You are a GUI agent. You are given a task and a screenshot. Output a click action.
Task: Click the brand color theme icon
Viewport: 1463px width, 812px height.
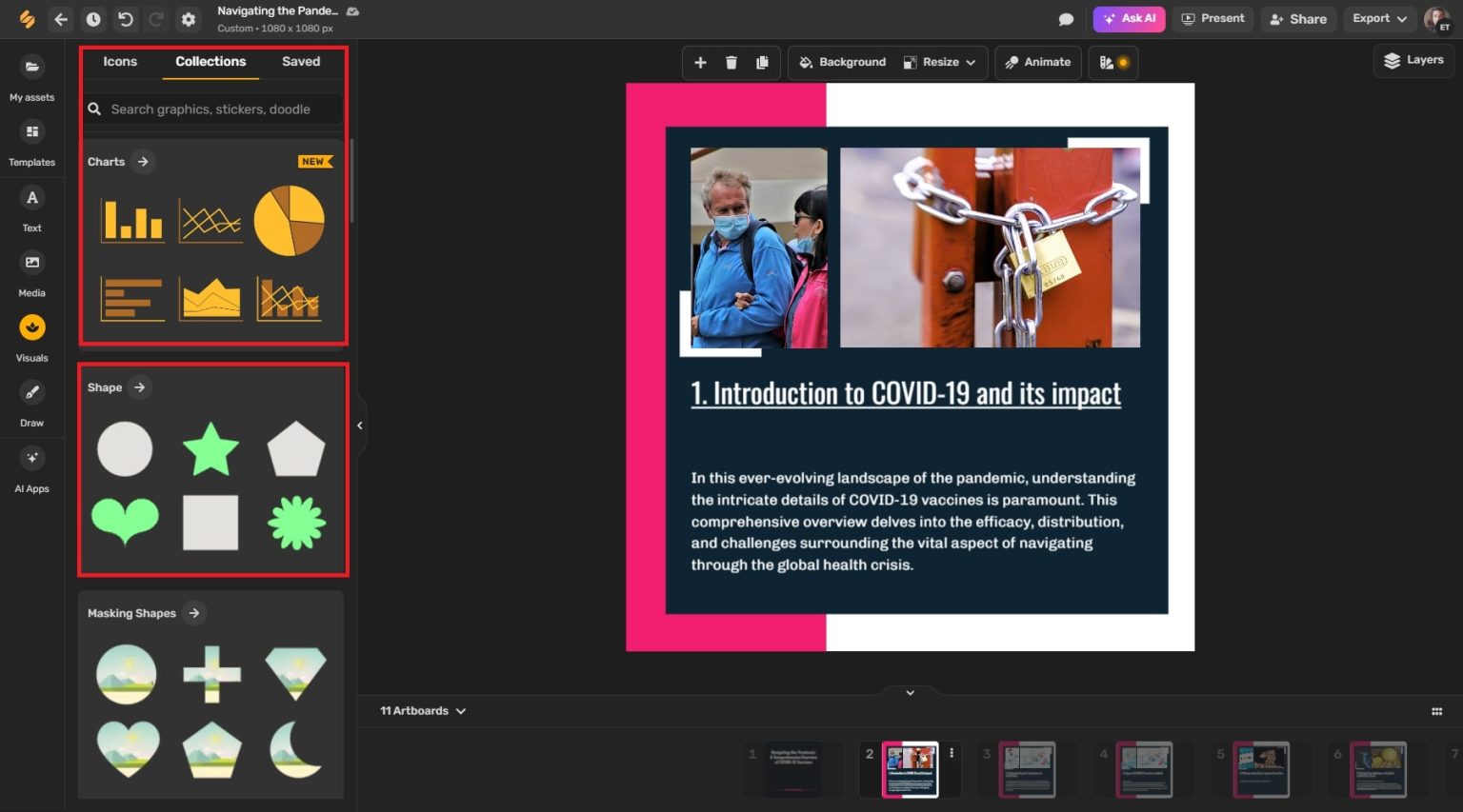point(1112,62)
